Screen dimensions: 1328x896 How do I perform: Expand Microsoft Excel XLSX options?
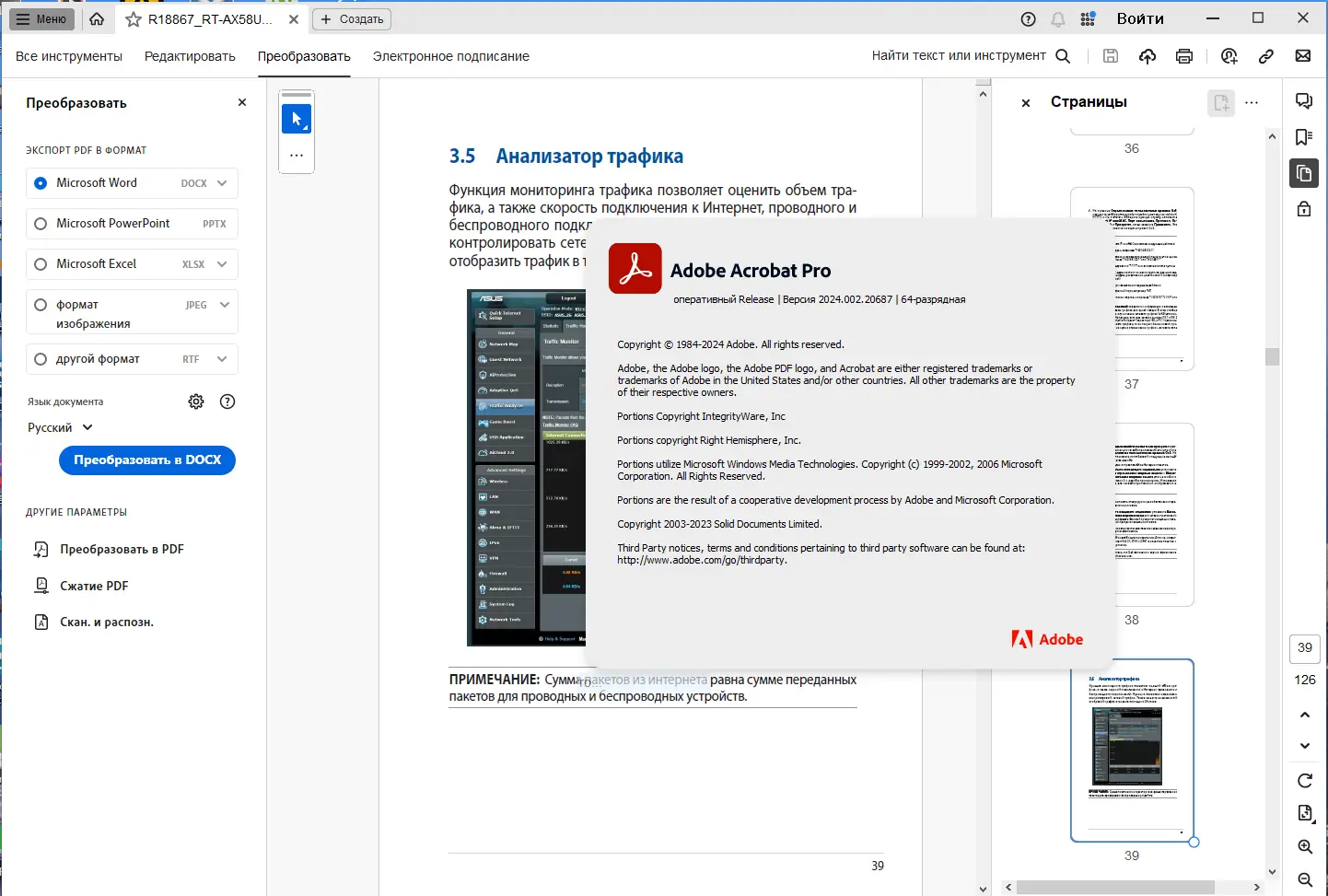coord(222,264)
